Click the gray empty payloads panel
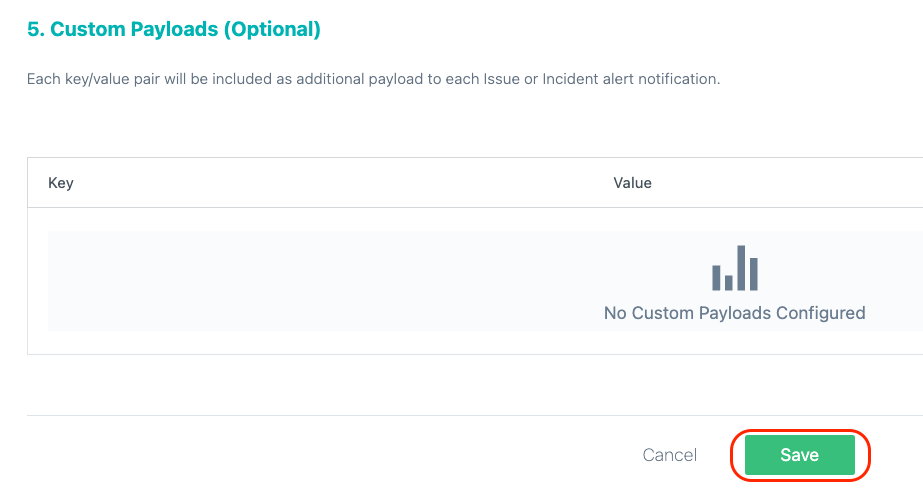The width and height of the screenshot is (923, 493). click(485, 281)
